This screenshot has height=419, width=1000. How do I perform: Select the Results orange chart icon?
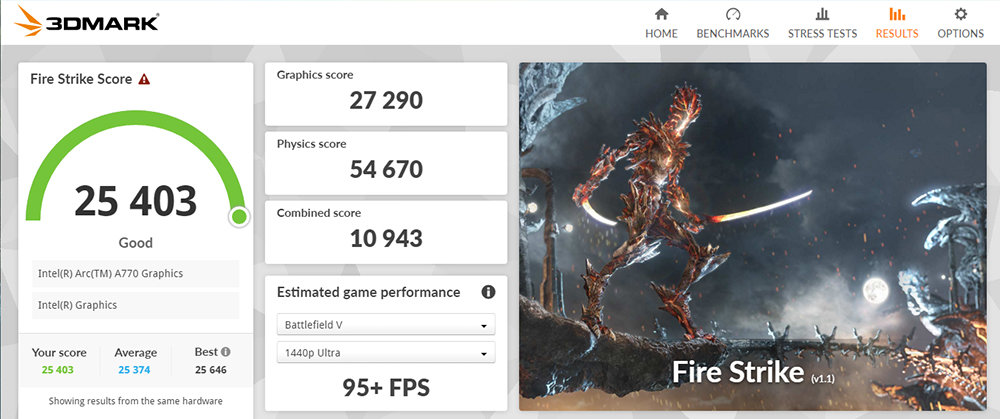897,13
